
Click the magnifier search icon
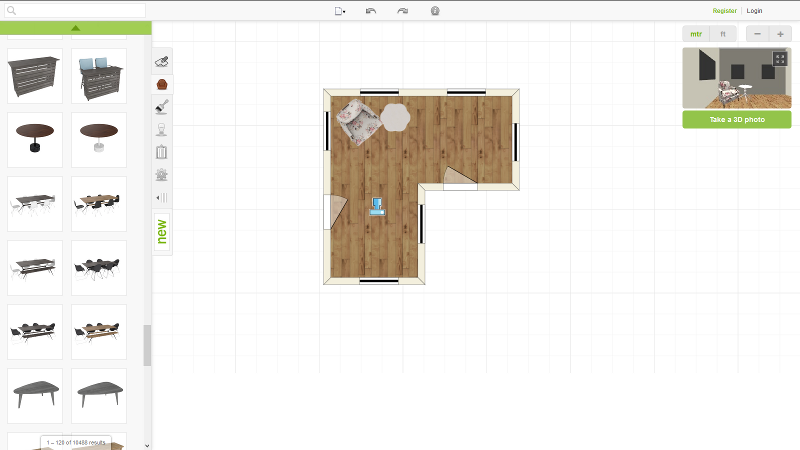tap(12, 10)
